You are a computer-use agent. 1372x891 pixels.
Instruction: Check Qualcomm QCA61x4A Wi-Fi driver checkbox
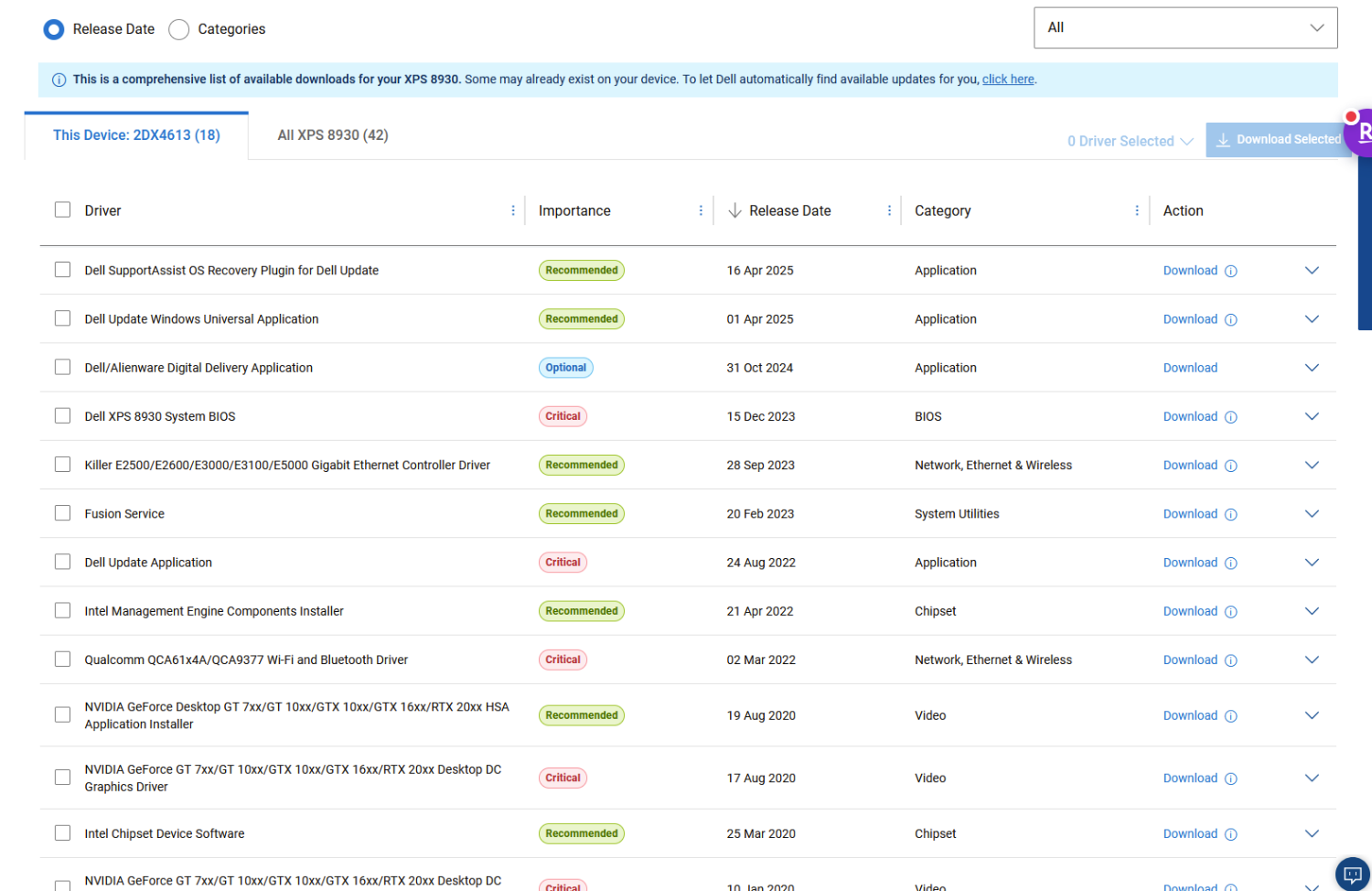tap(62, 659)
